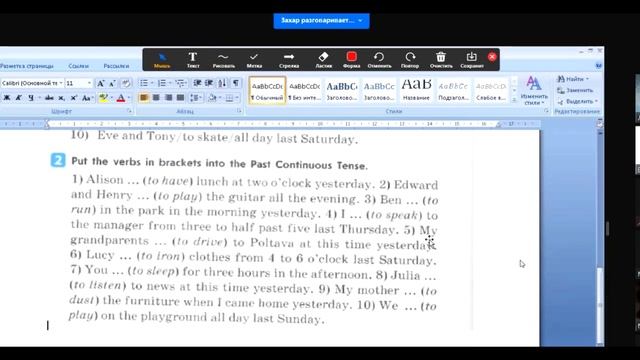This screenshot has height=360, width=640.
Task: Decrease font size with shrink font icon
Action: 112,83
